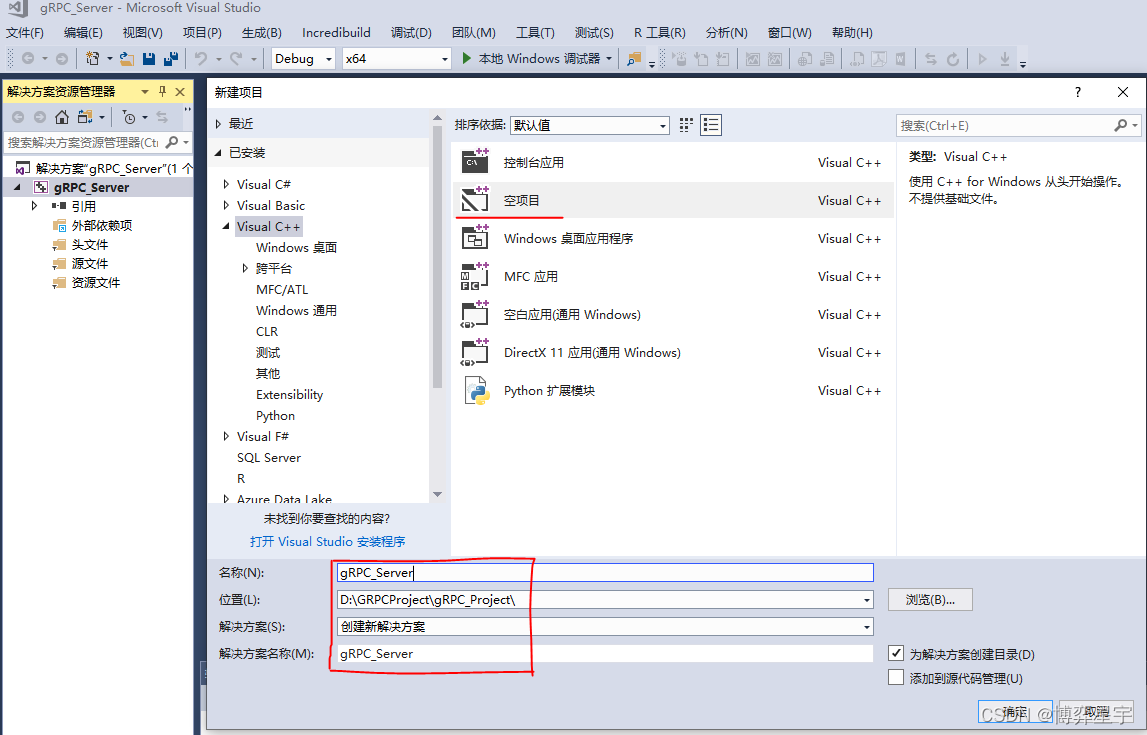Viewport: 1147px width, 735px height.
Task: Open the Tools (工具) menu
Action: pos(535,33)
